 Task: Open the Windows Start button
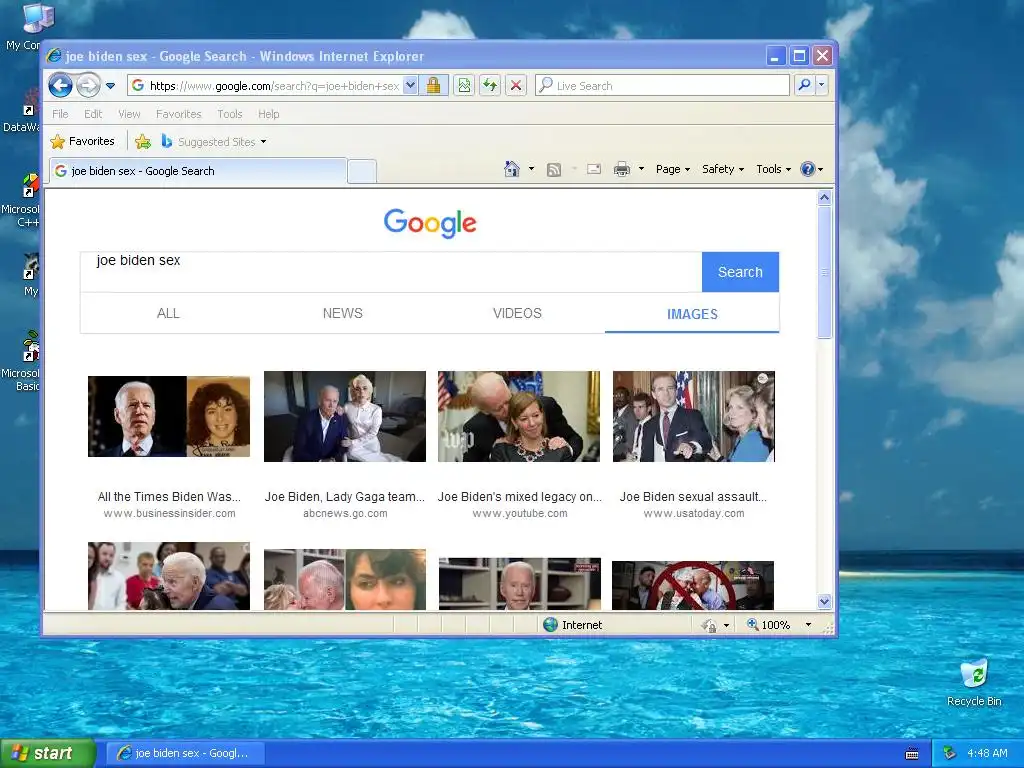click(x=48, y=753)
